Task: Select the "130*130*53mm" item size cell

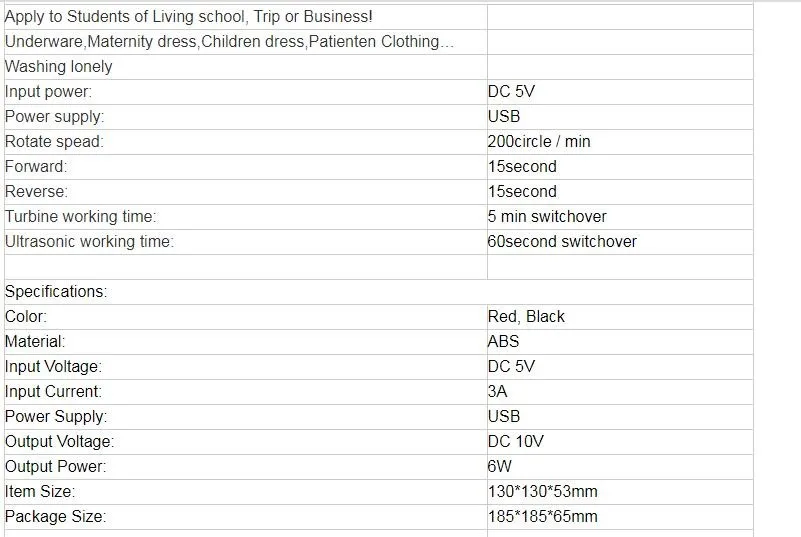Action: tap(543, 492)
